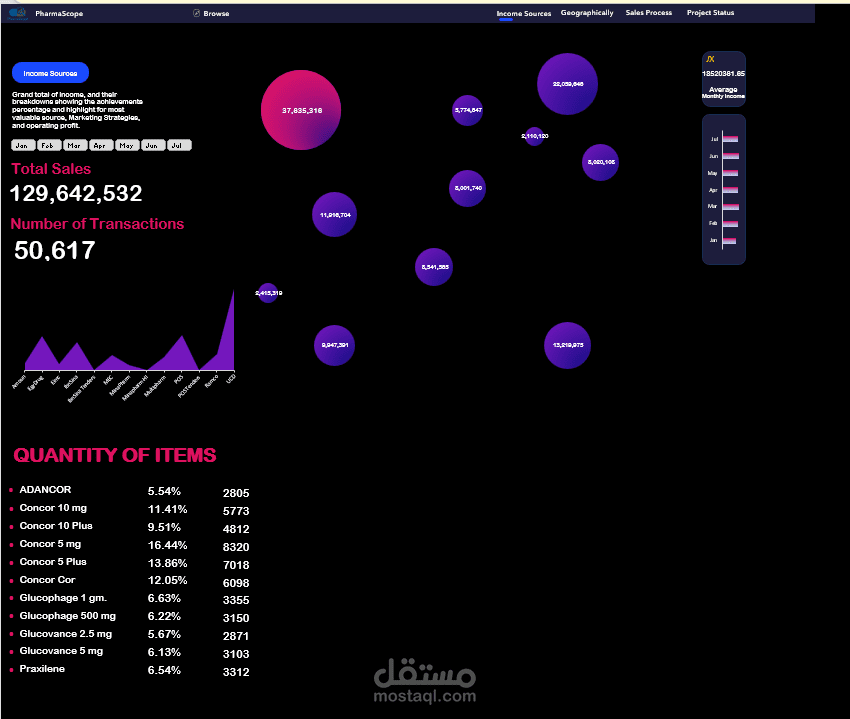The width and height of the screenshot is (850, 719).
Task: Click the Glucophage 500 mg item
Action: (68, 616)
